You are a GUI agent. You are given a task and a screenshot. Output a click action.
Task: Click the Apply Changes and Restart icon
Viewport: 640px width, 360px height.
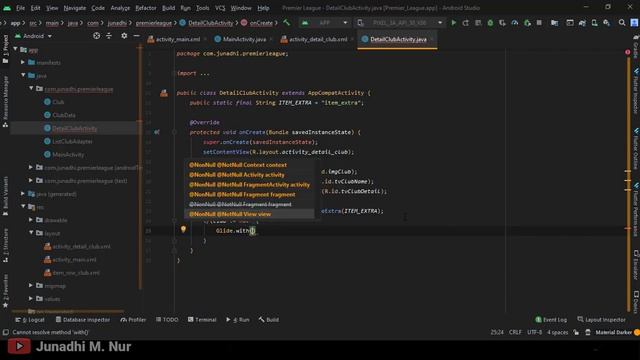pyautogui.click(x=466, y=23)
